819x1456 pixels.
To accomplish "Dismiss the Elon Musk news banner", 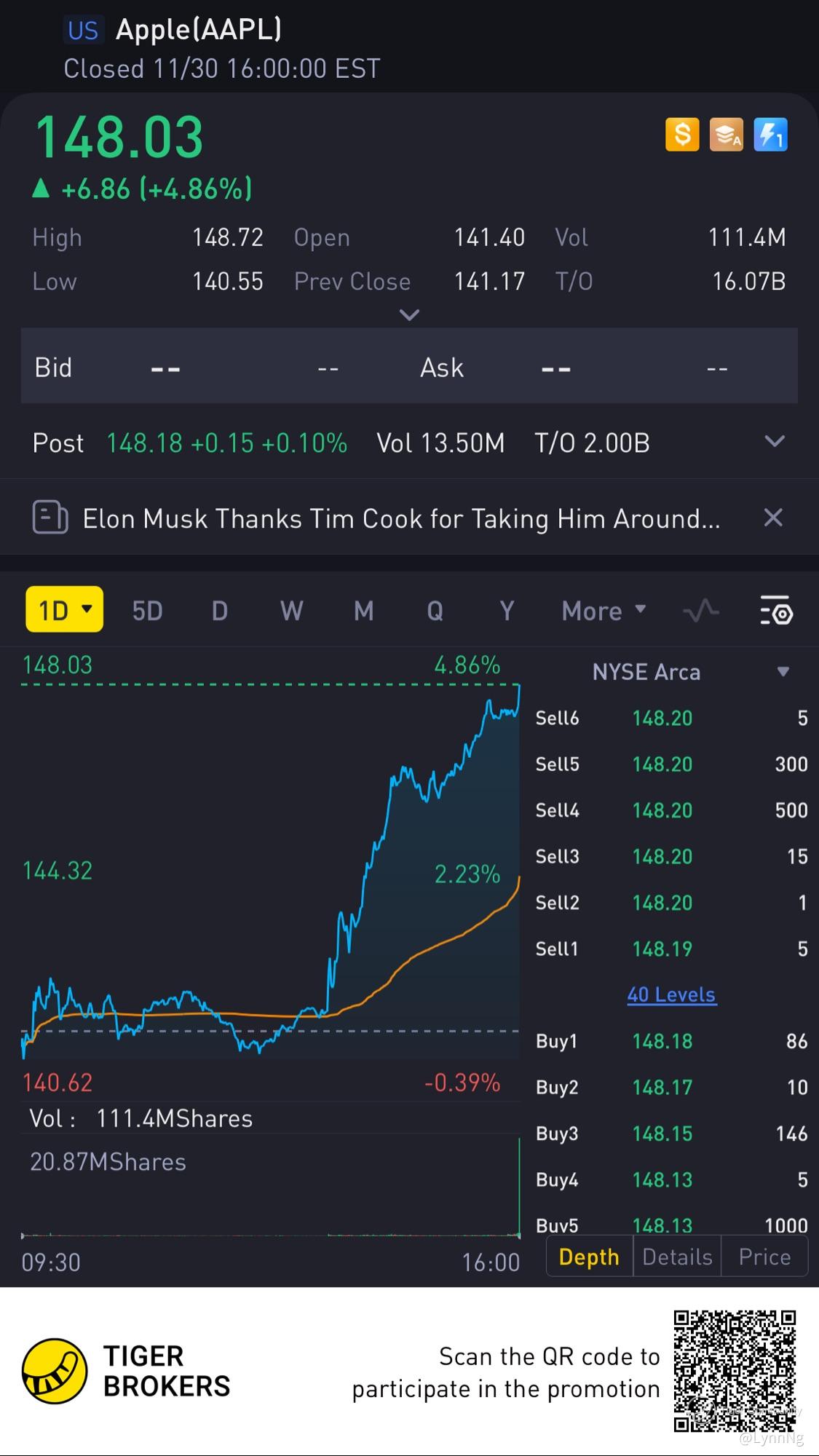I will 773,518.
